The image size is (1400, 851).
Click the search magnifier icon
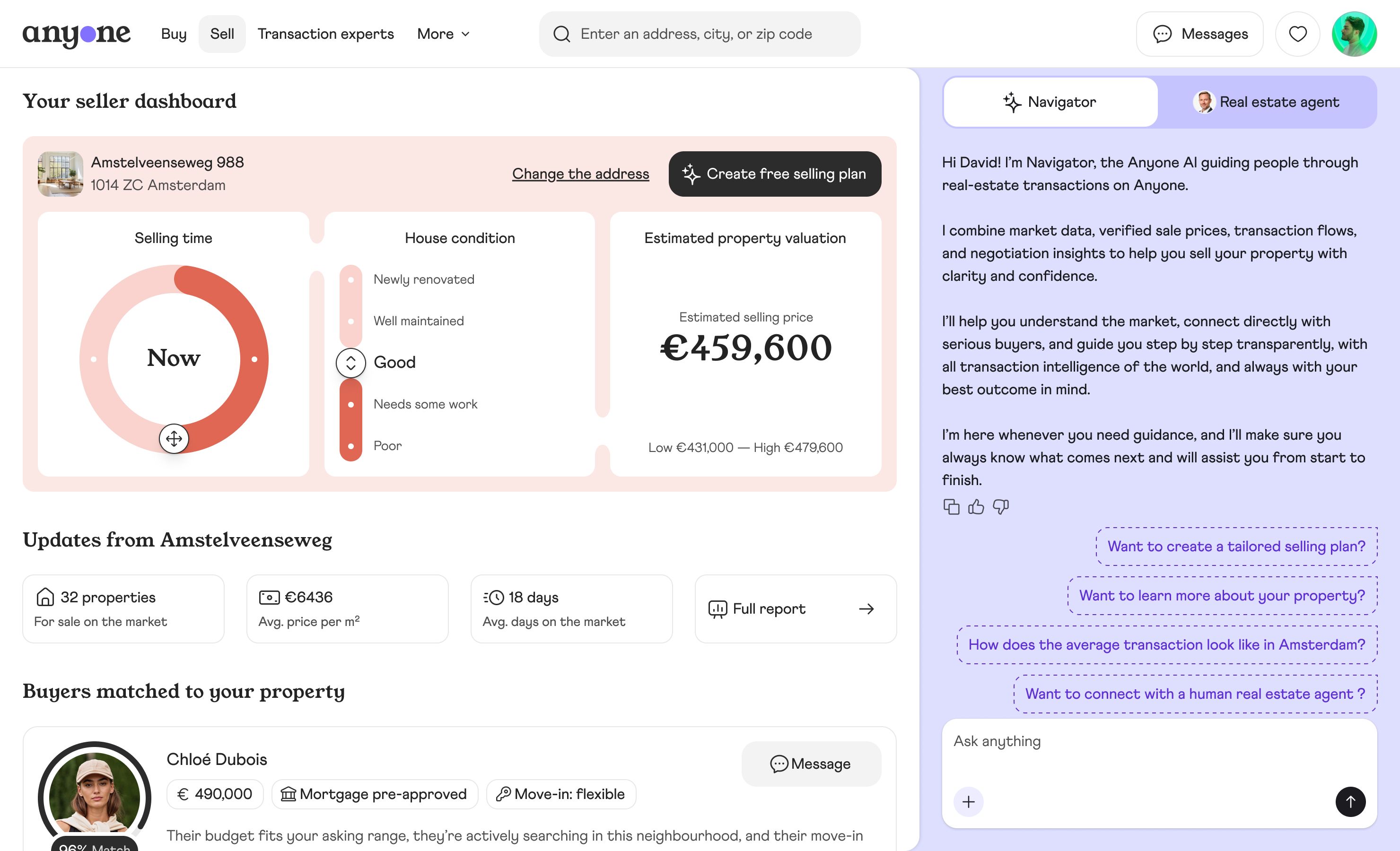coord(561,34)
